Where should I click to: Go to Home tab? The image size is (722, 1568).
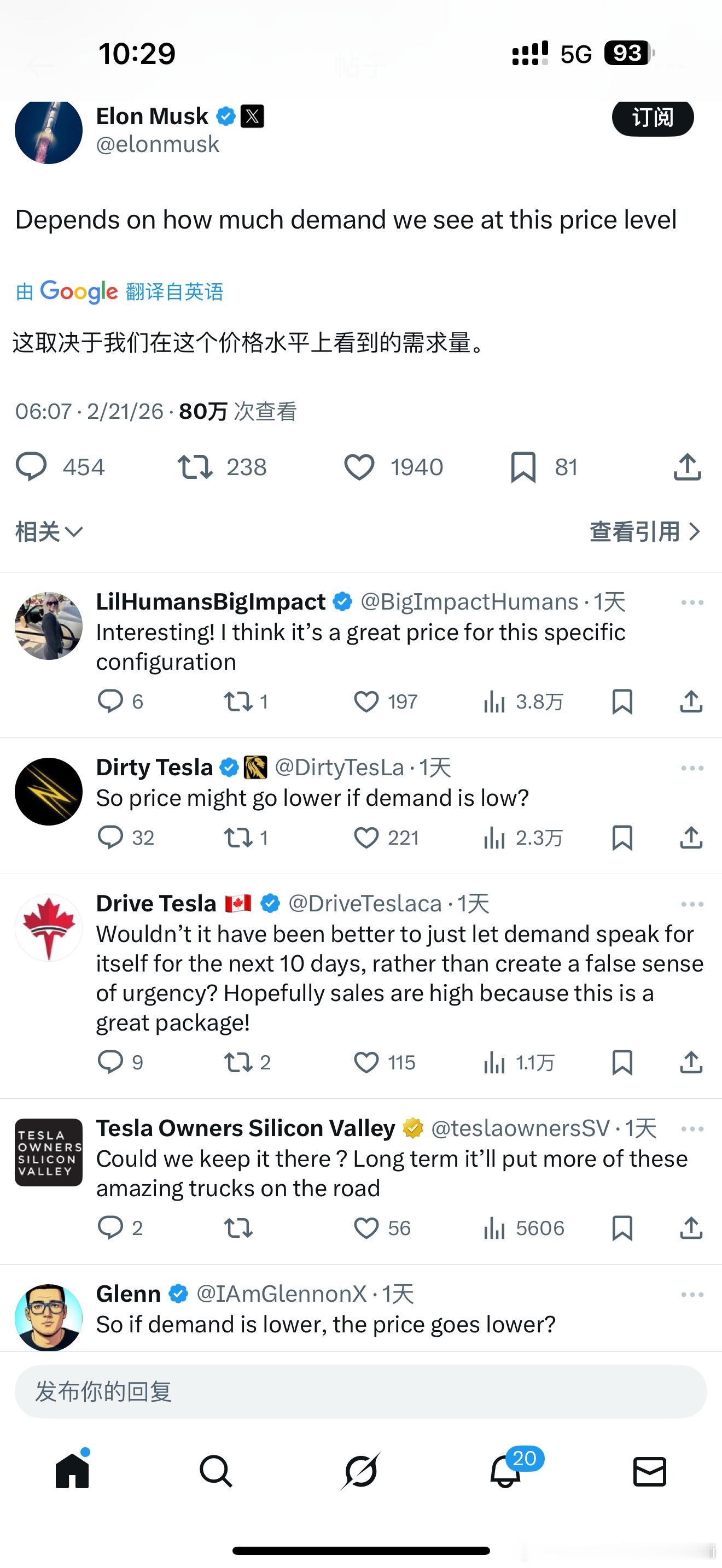pyautogui.click(x=72, y=1471)
